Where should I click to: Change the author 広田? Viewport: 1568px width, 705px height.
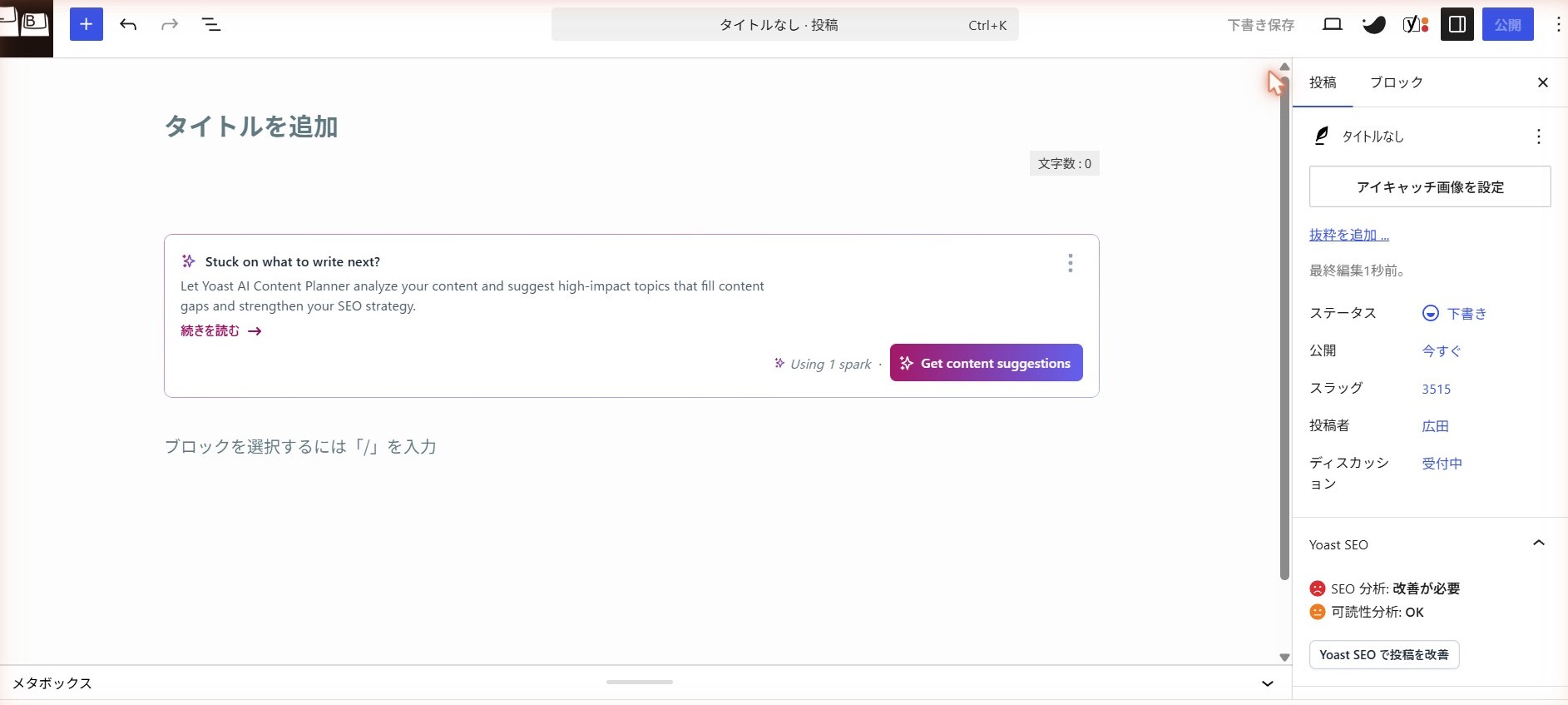(x=1436, y=426)
